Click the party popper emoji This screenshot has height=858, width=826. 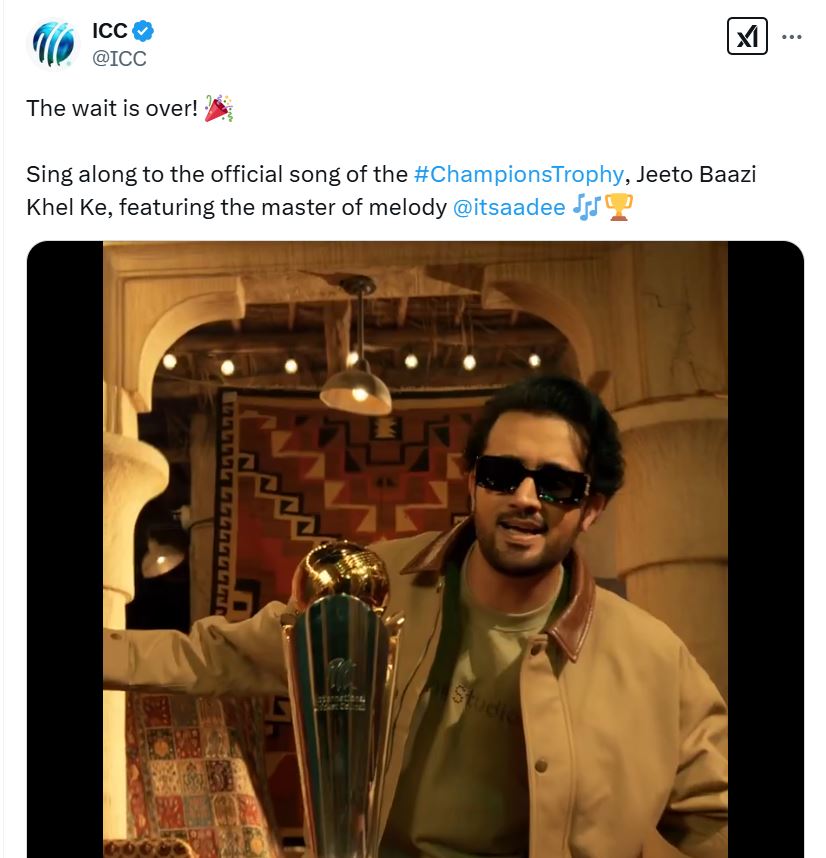[x=218, y=108]
